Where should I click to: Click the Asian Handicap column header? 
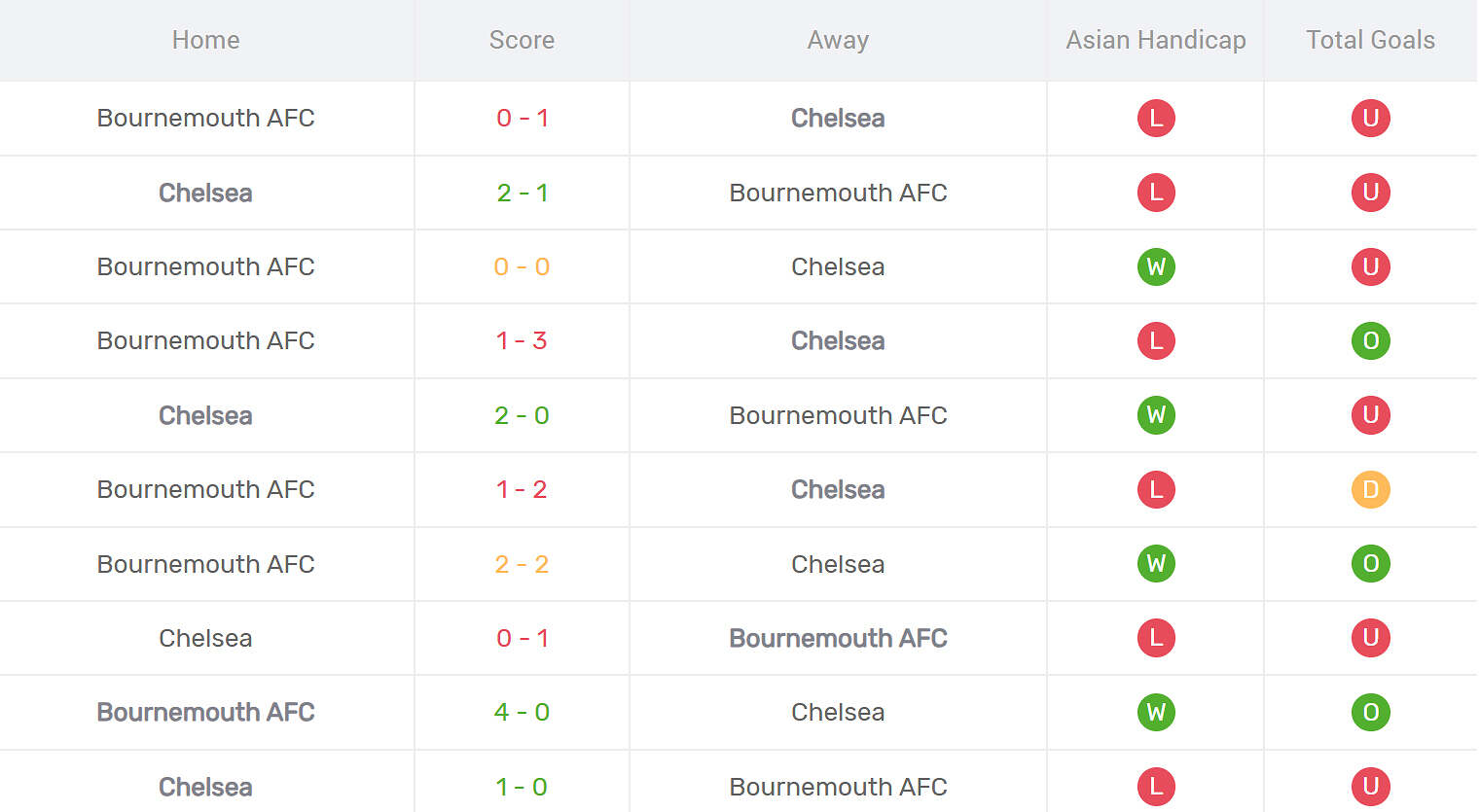pos(1156,40)
